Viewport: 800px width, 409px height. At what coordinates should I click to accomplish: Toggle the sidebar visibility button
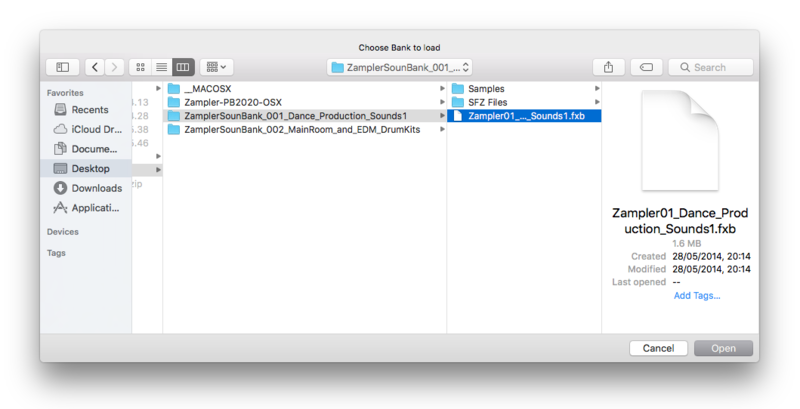point(62,67)
